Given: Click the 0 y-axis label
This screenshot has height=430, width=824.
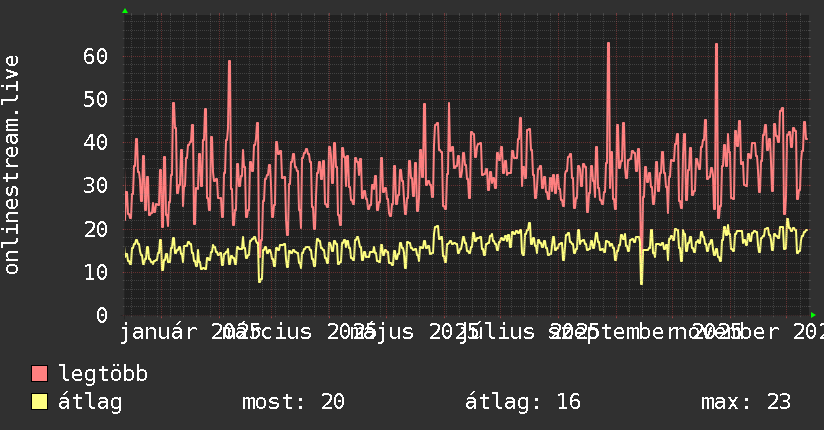Looking at the screenshot, I should point(102,315).
